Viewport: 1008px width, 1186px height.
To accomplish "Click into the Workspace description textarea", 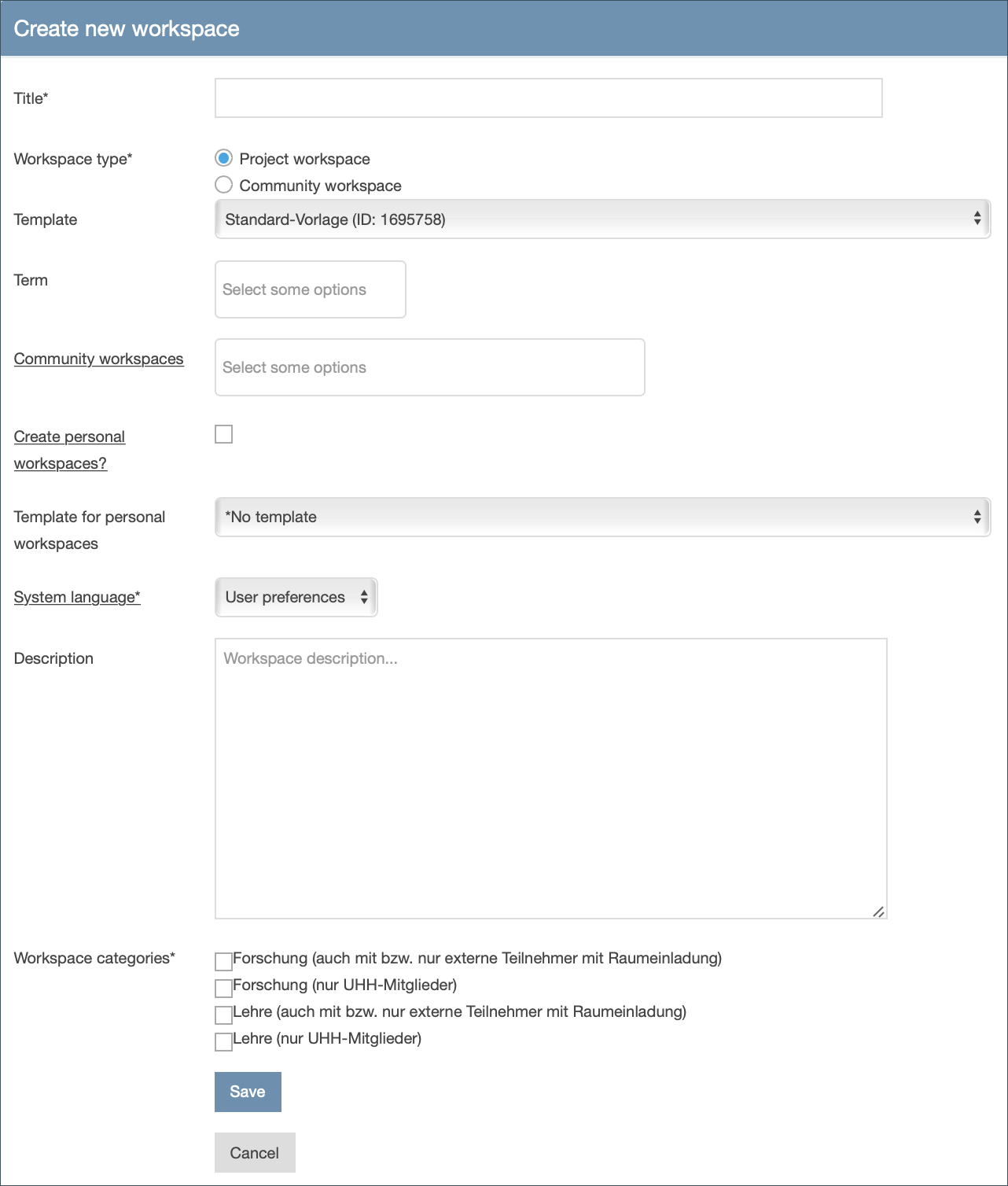I will pos(551,779).
